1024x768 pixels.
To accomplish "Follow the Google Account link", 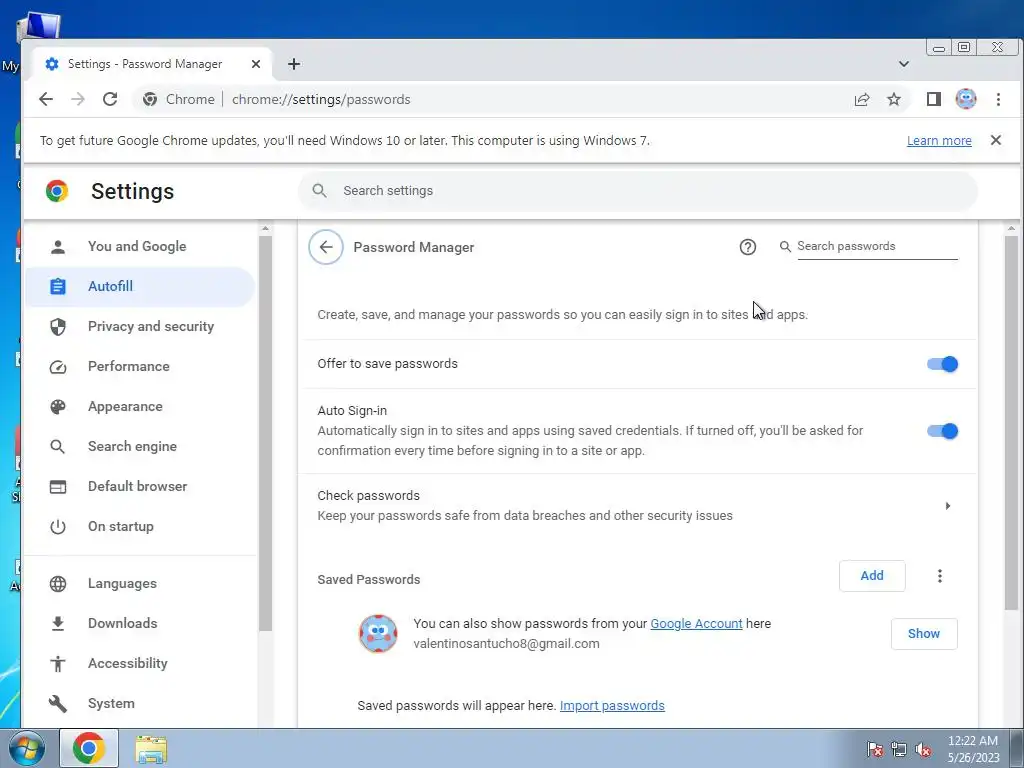I will pyautogui.click(x=696, y=624).
